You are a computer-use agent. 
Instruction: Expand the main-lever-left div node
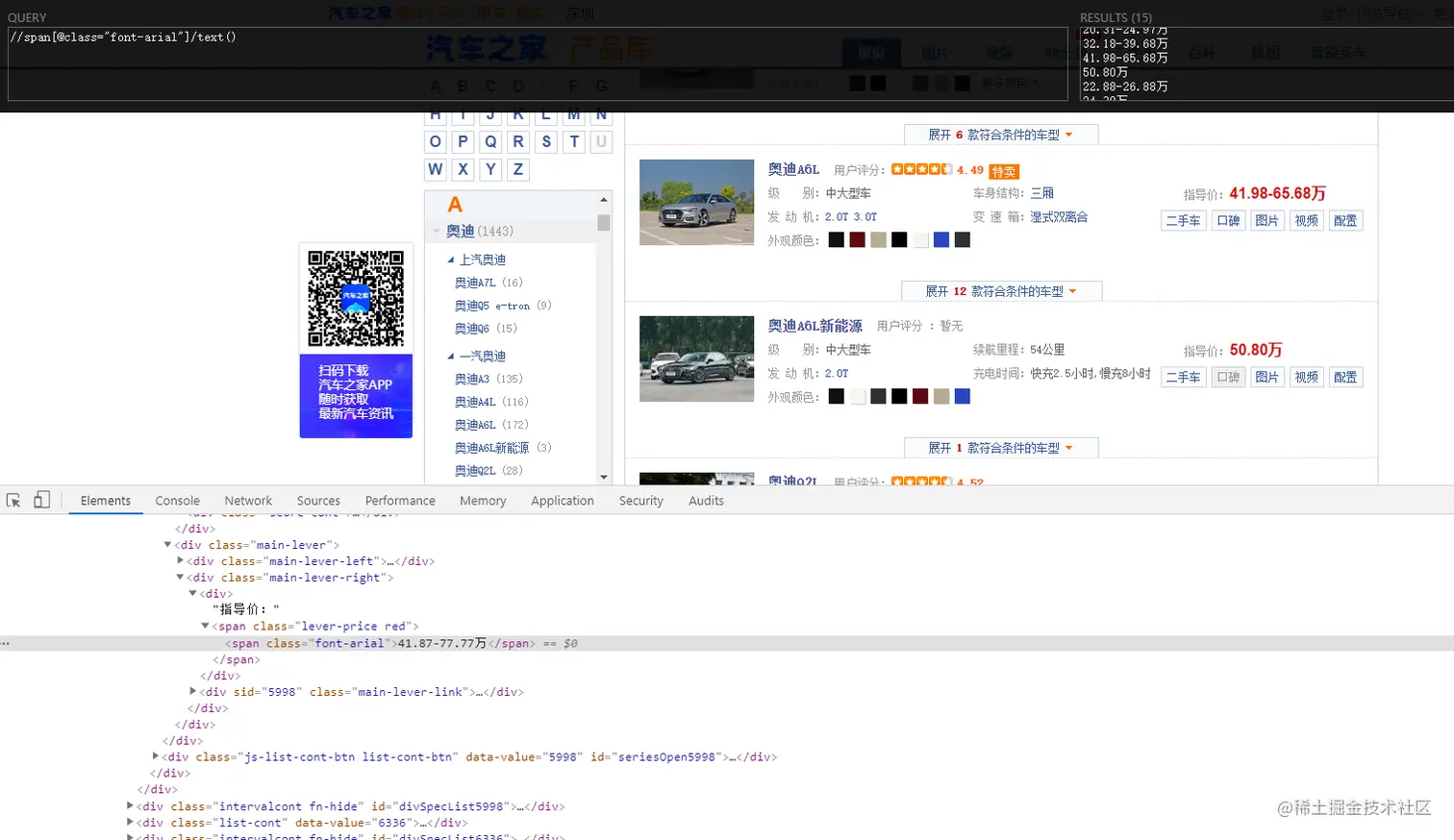click(180, 560)
